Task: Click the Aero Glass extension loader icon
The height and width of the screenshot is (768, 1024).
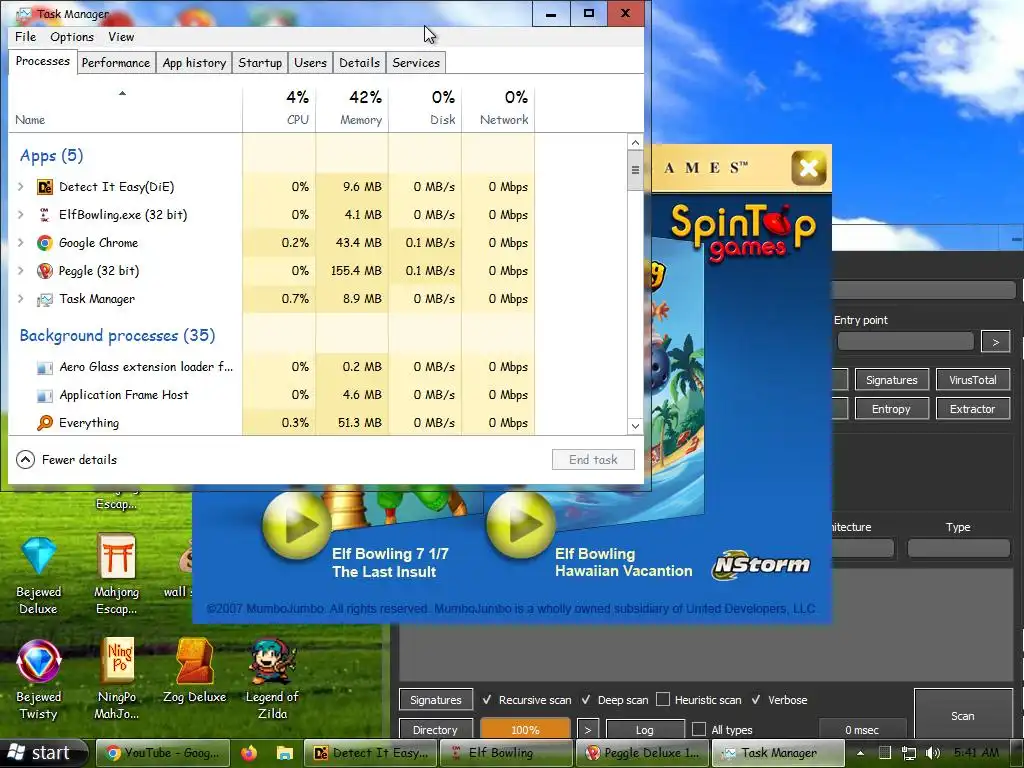Action: point(44,368)
